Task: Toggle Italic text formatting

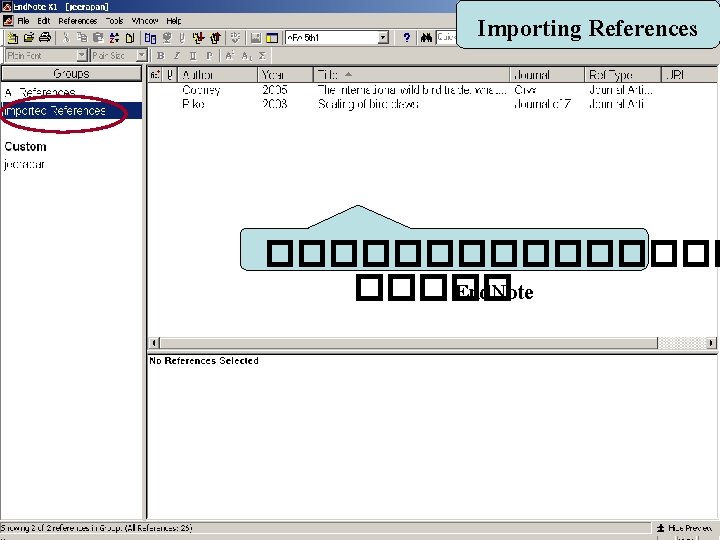Action: pyautogui.click(x=177, y=56)
